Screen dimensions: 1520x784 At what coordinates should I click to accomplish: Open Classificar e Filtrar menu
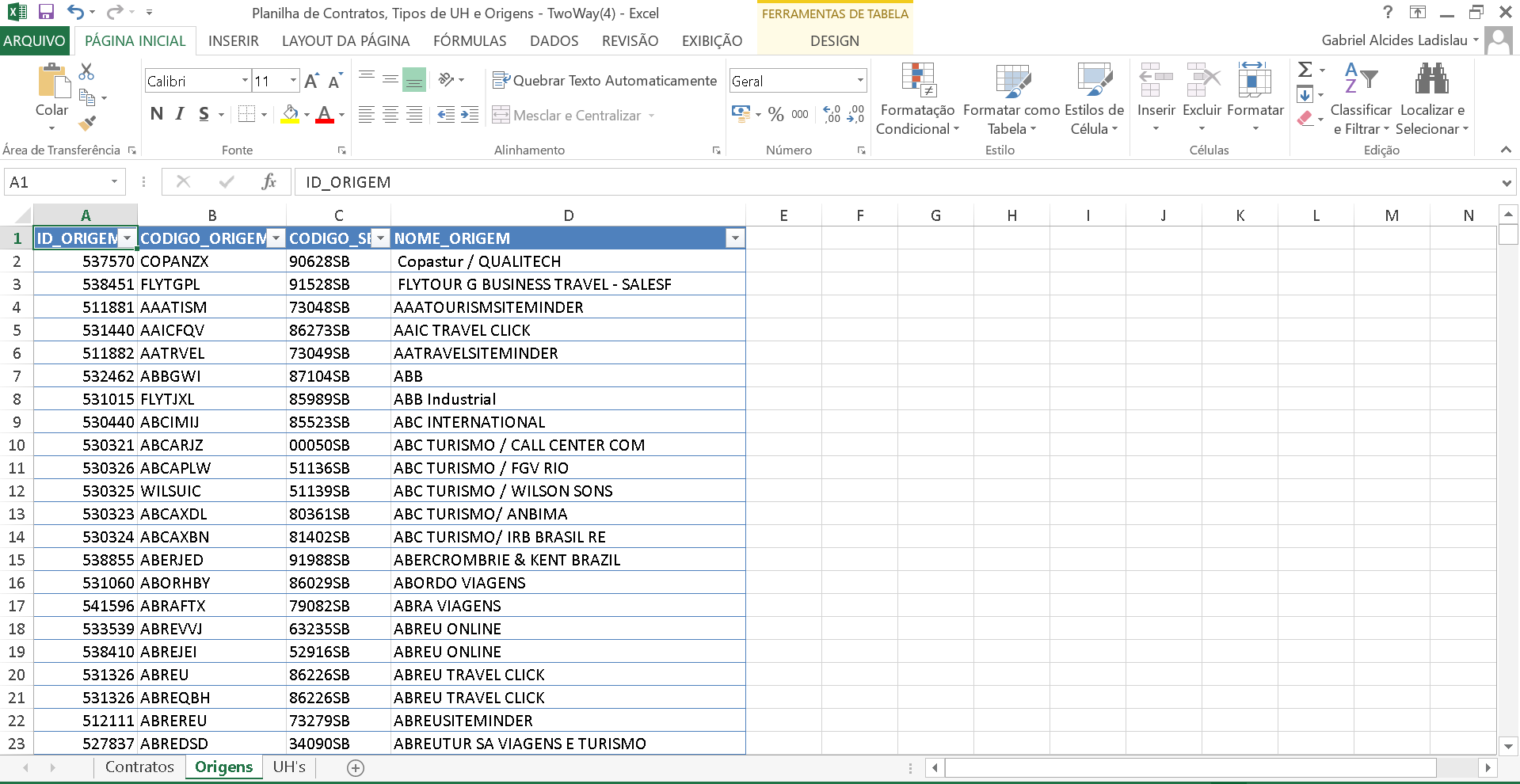click(1361, 99)
